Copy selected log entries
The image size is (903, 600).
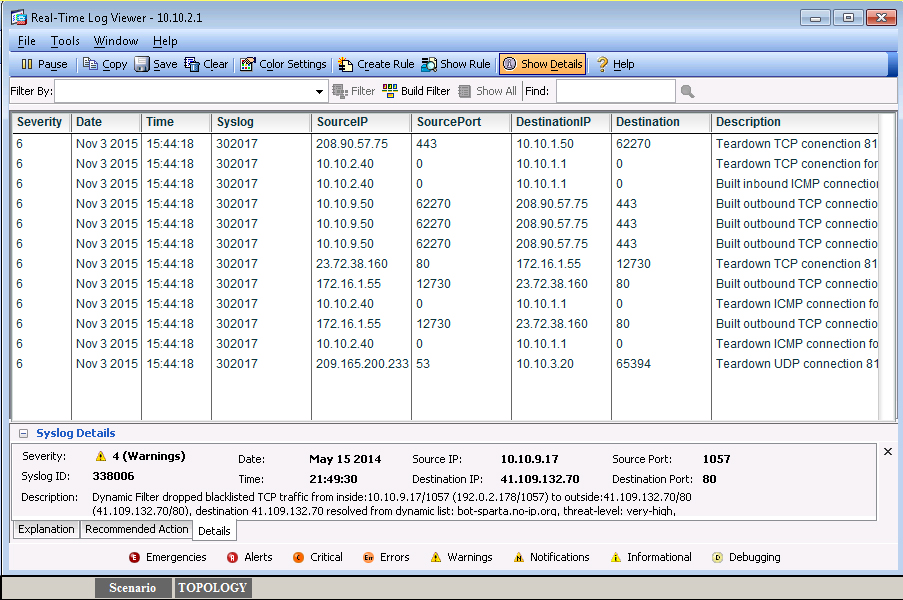[x=105, y=64]
